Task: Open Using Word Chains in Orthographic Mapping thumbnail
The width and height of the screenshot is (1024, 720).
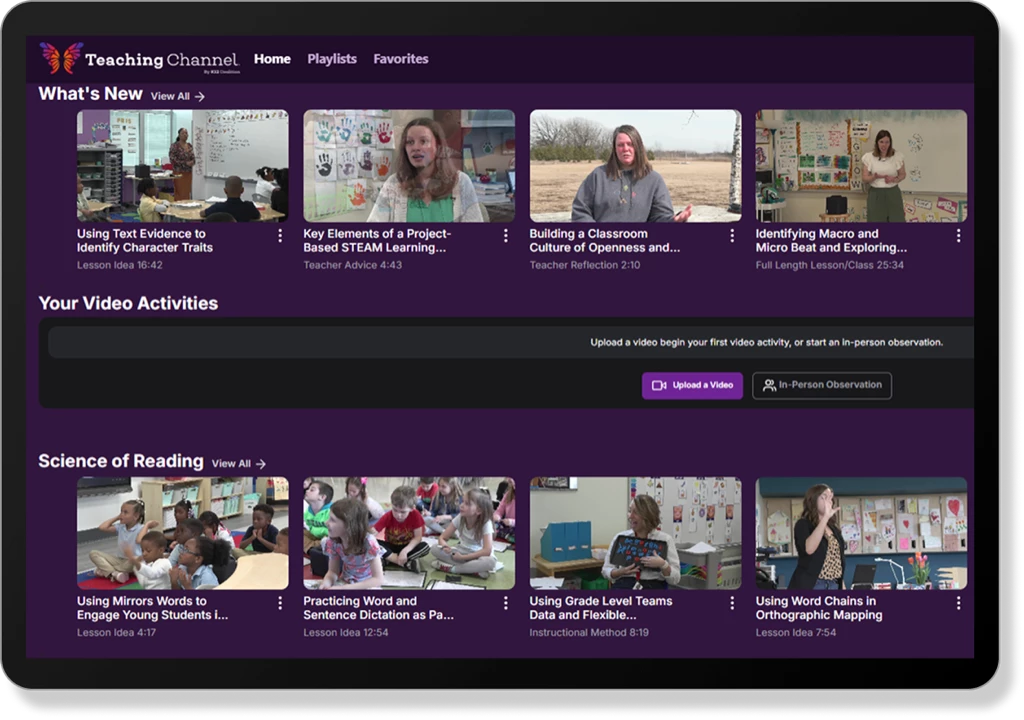Action: [x=861, y=533]
